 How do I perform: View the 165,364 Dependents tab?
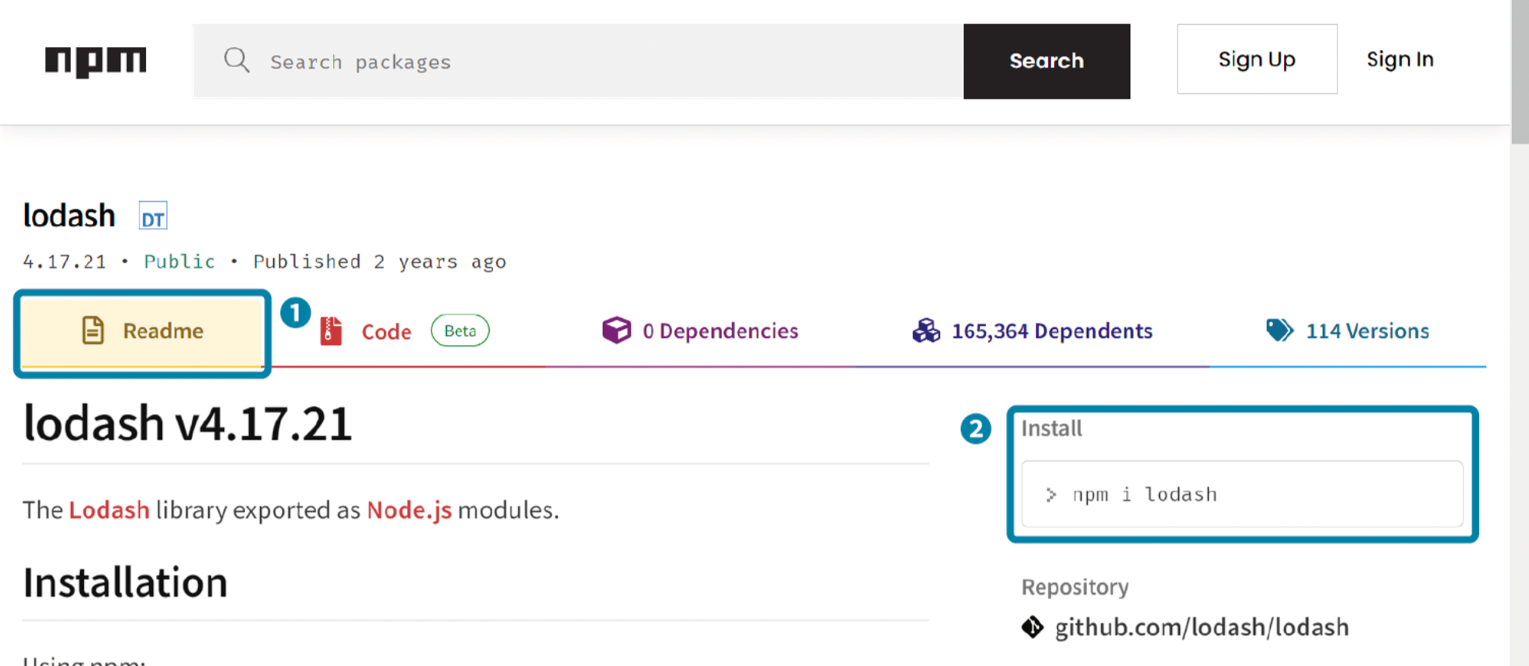pos(1051,331)
